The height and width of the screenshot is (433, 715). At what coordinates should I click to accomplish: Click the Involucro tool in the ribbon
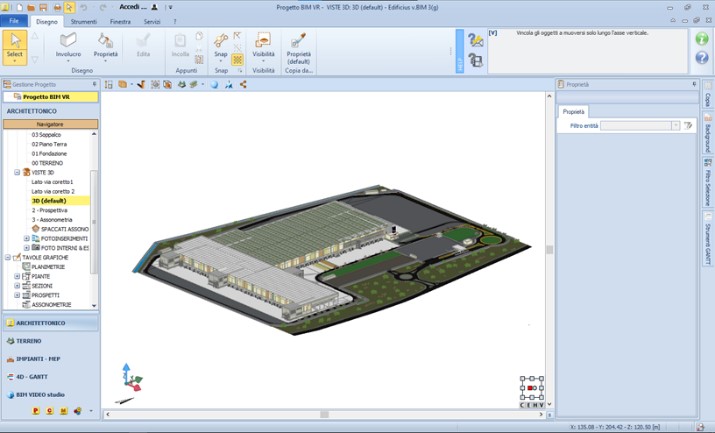coord(68,46)
